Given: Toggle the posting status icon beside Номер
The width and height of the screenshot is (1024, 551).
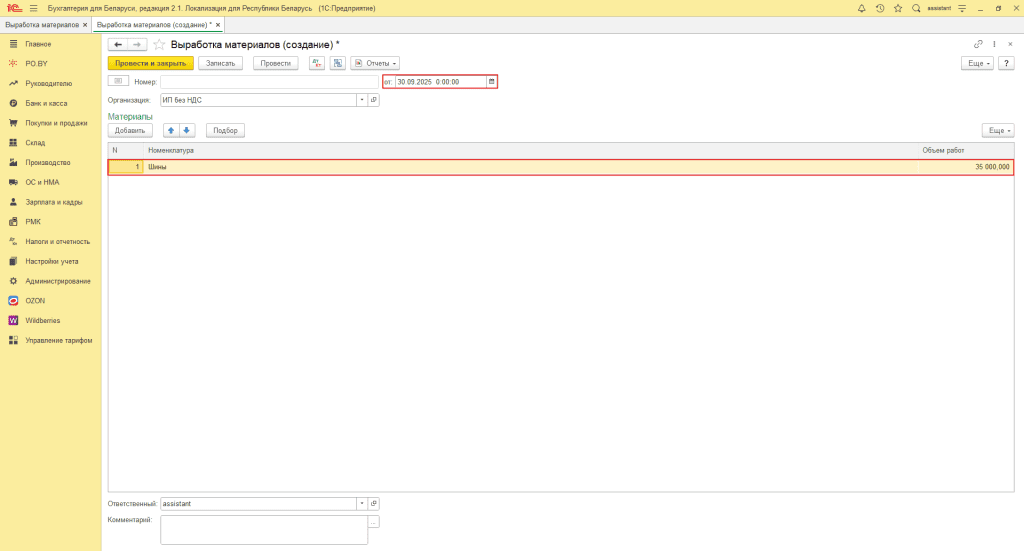Looking at the screenshot, I should coord(118,81).
